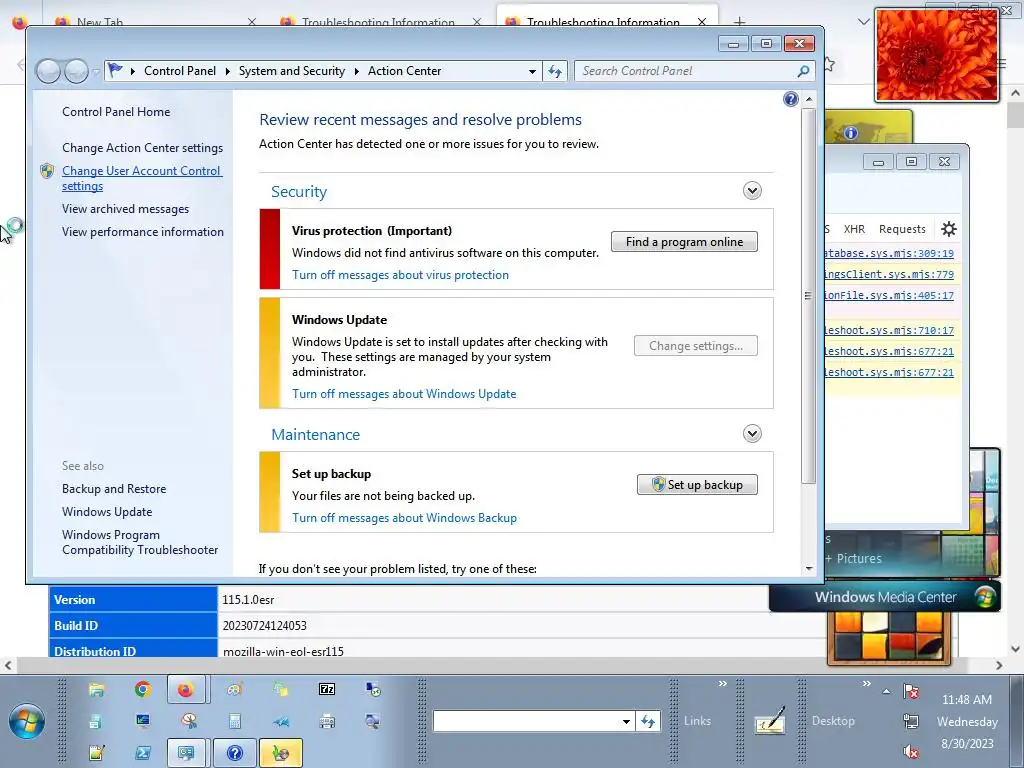Expand Desktop toolbar chevron on taskbar
The width and height of the screenshot is (1024, 768).
coord(866,684)
